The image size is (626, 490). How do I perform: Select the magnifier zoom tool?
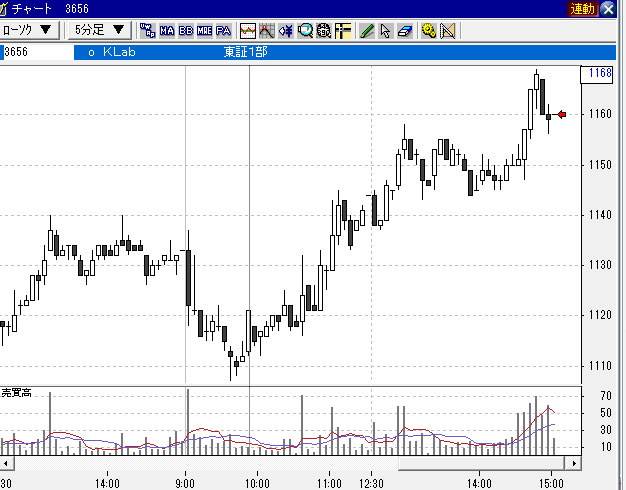pos(305,31)
